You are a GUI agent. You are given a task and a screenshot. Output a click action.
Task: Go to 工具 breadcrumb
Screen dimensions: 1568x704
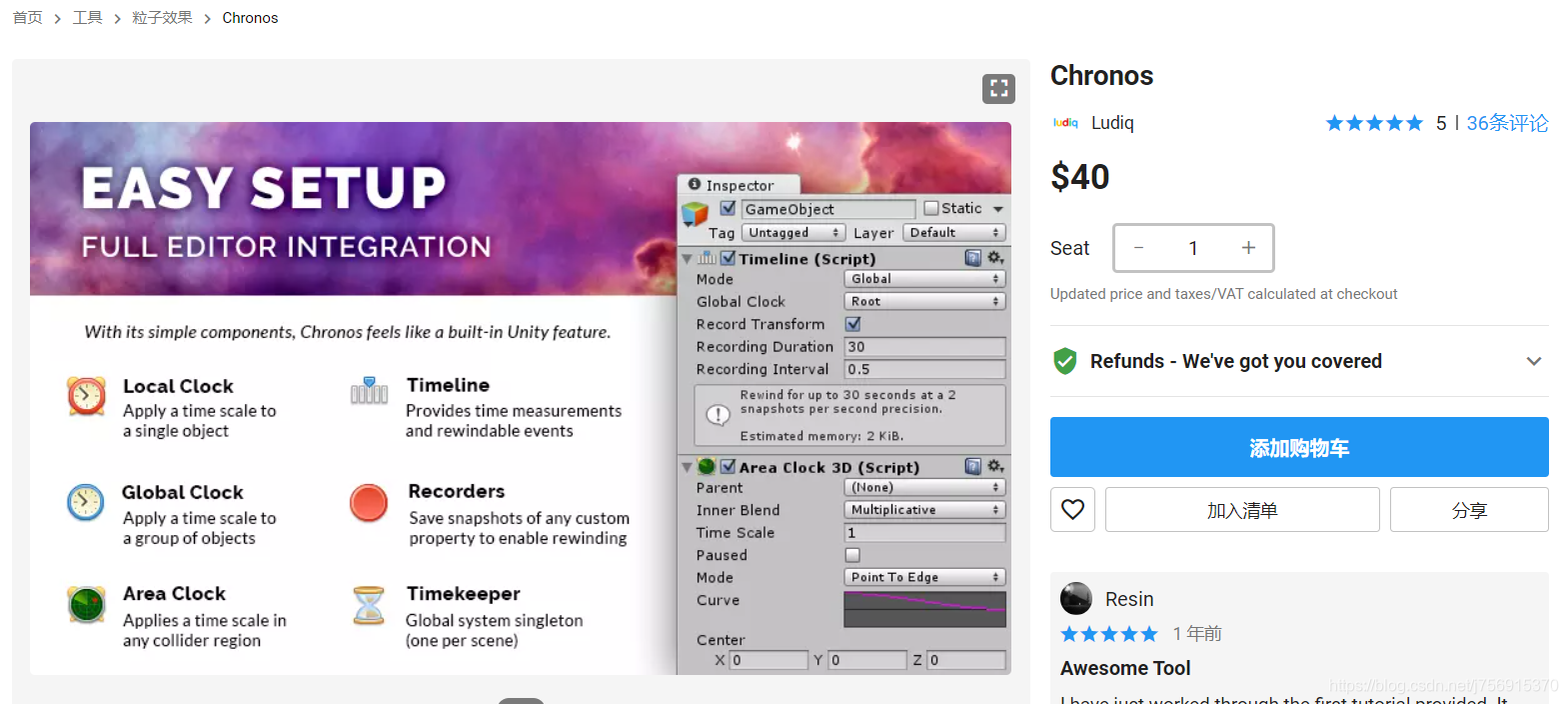click(x=87, y=18)
